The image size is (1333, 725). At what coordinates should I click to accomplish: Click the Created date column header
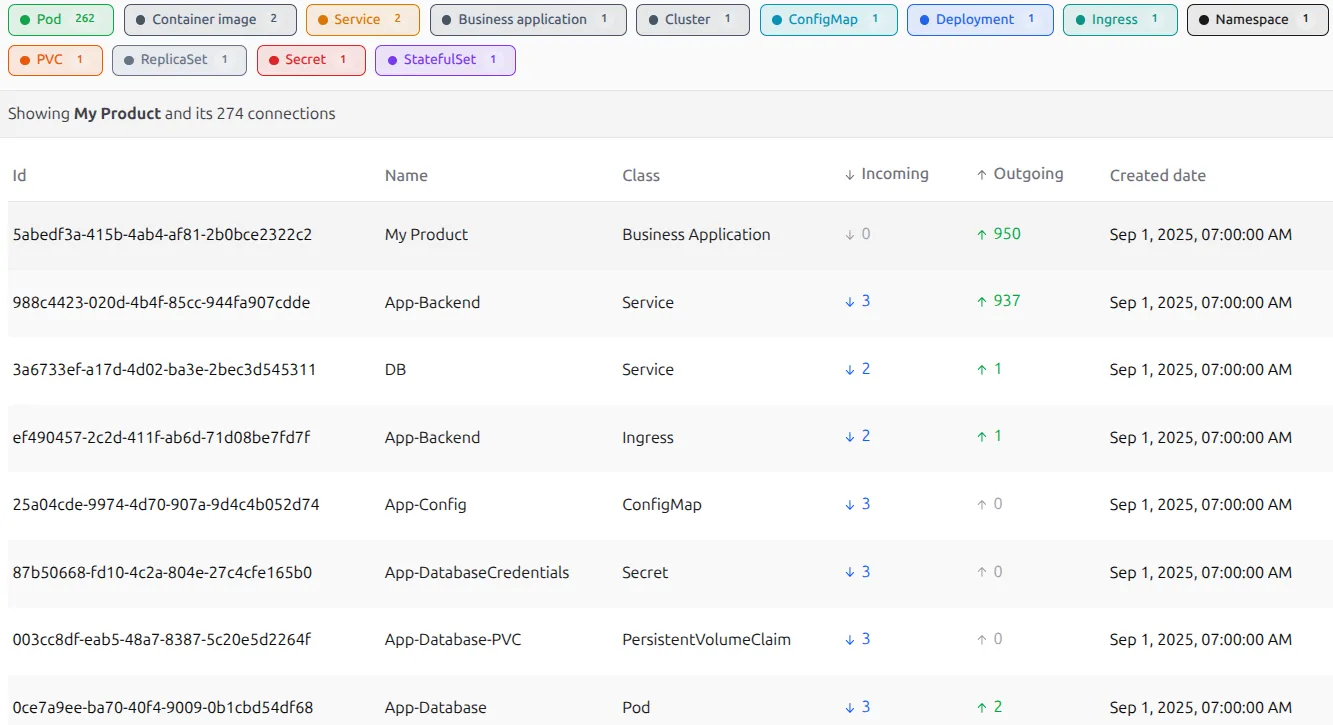tap(1157, 175)
